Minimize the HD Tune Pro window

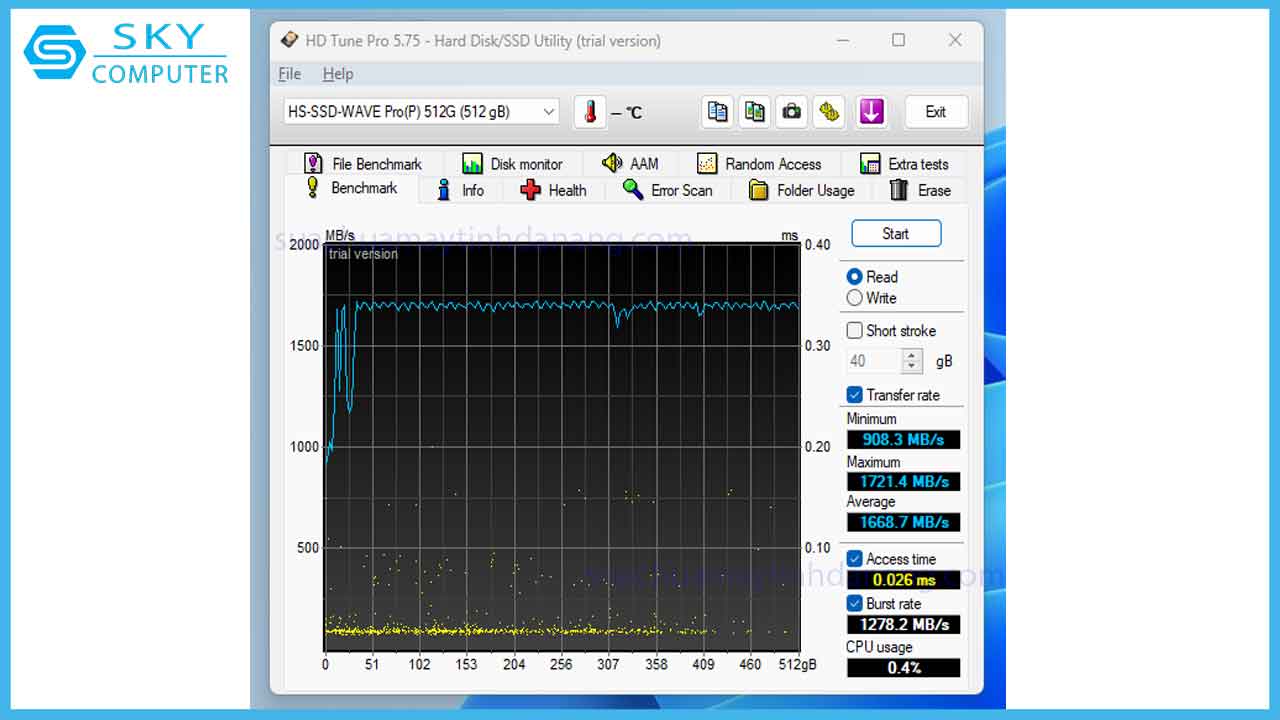(841, 40)
